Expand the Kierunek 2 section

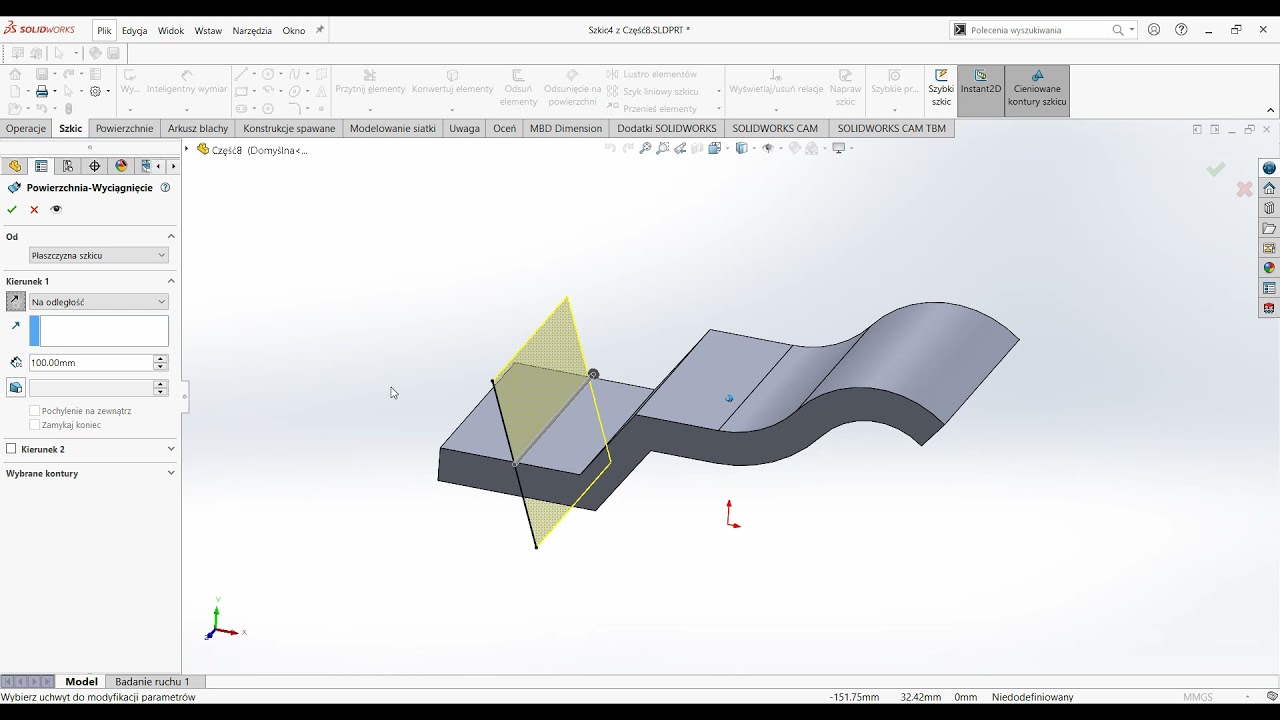point(171,449)
